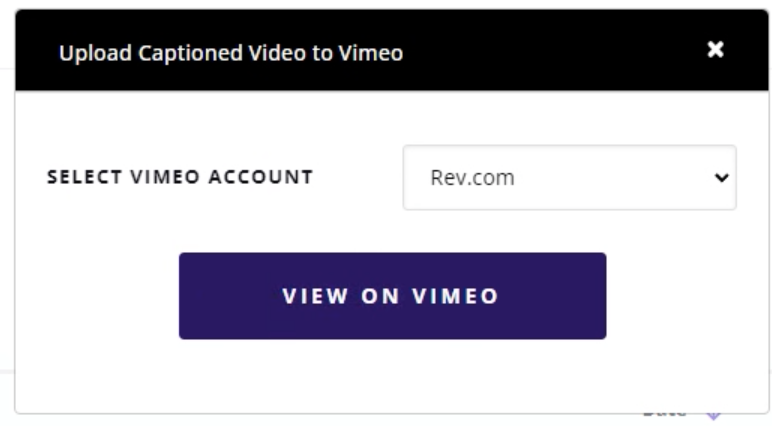Open the Vimeo account dropdown

(569, 178)
